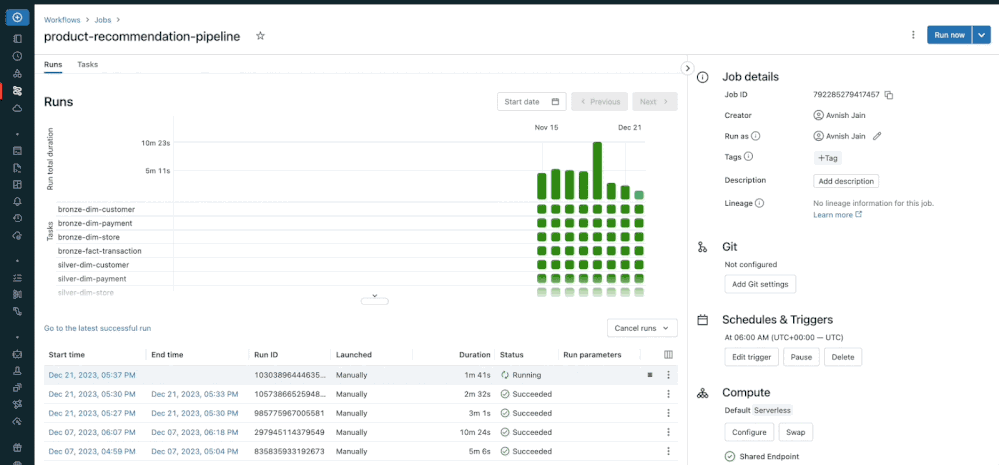Collapse the Job details side panel
Screen dimensions: 999x465
click(x=687, y=68)
